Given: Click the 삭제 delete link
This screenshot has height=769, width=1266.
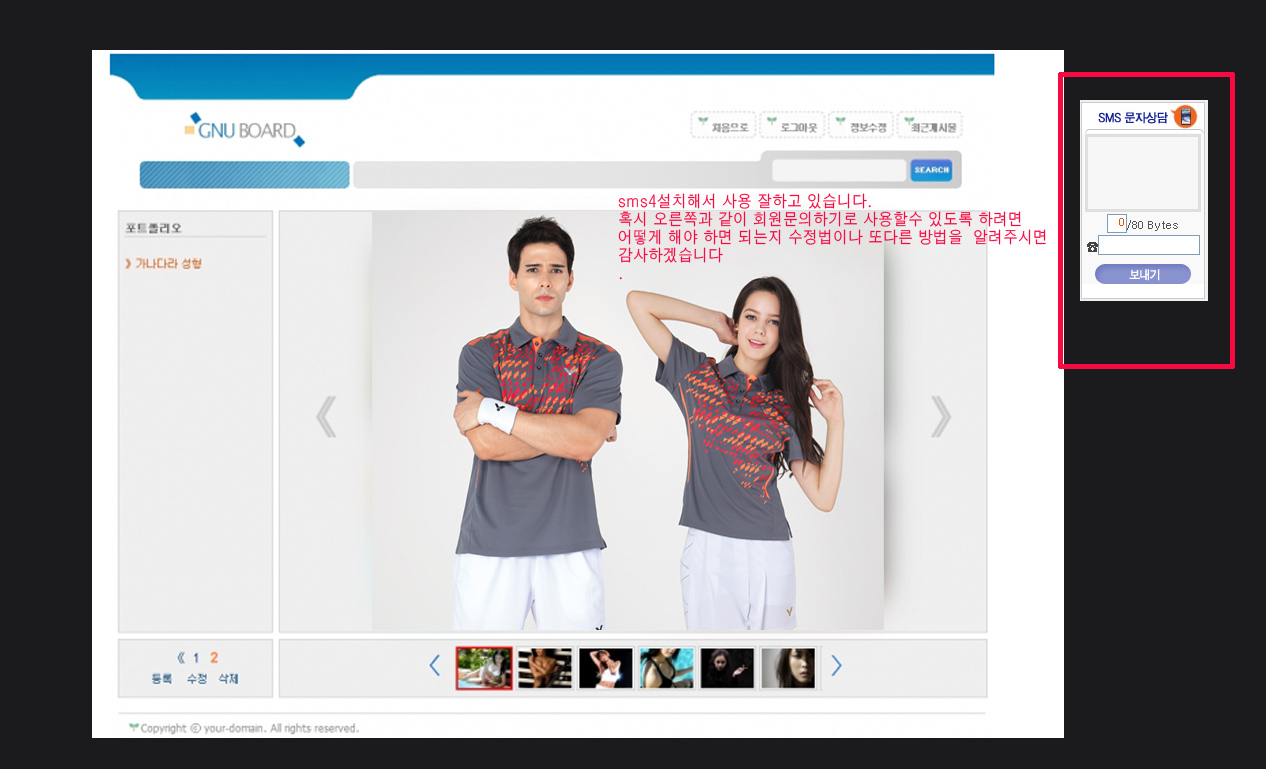Looking at the screenshot, I should point(229,679).
